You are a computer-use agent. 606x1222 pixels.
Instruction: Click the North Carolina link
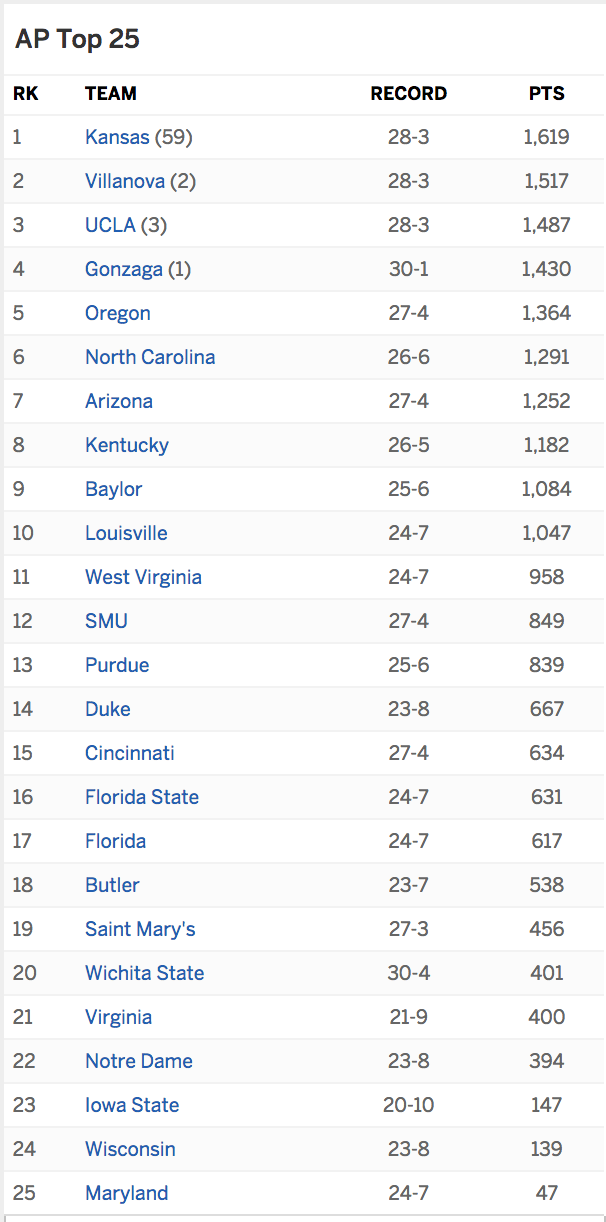(x=150, y=357)
